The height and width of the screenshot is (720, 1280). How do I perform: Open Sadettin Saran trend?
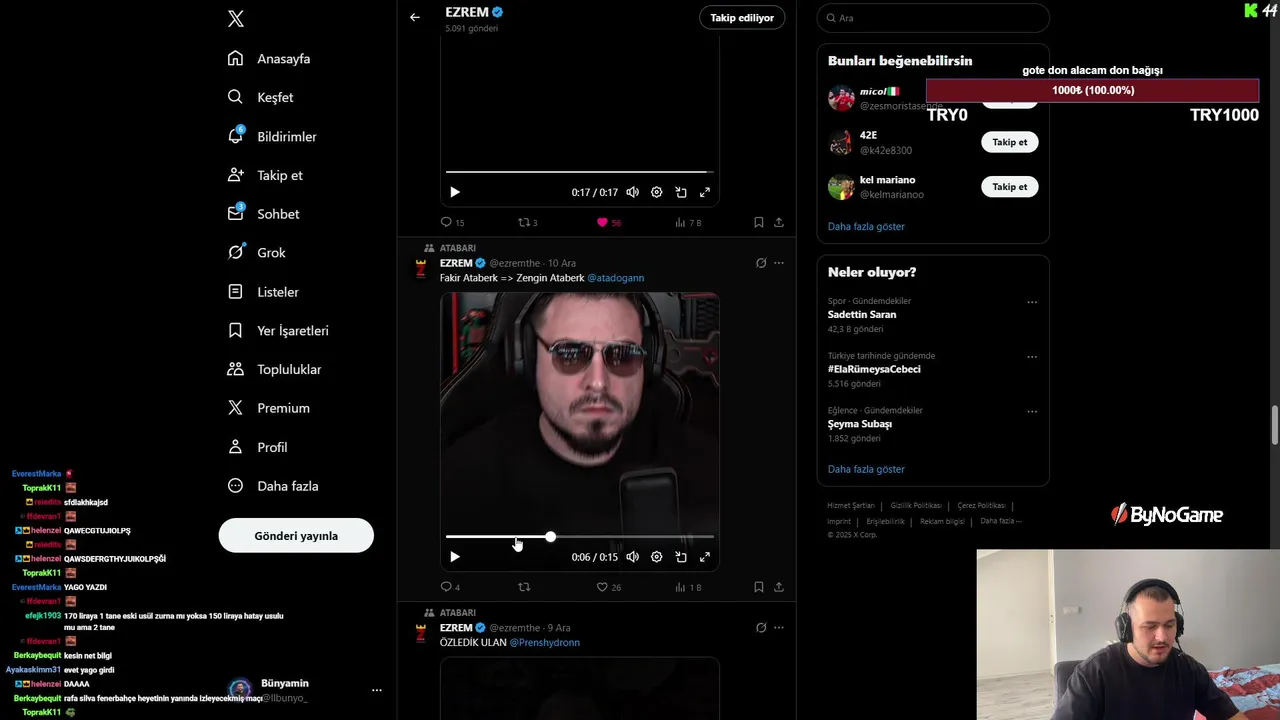(x=862, y=314)
